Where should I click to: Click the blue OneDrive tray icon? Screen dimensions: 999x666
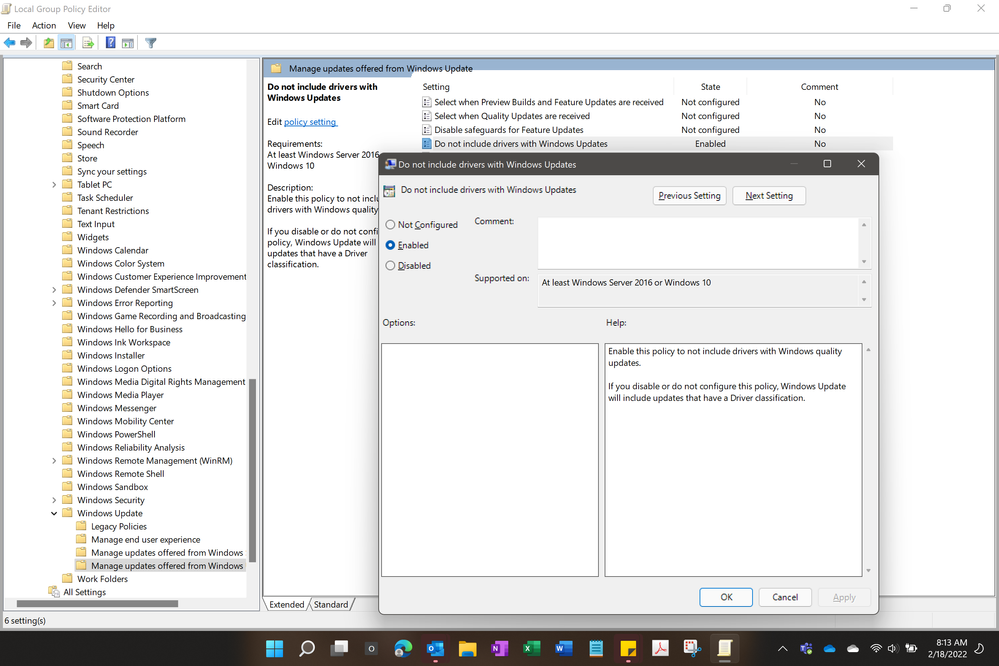830,649
